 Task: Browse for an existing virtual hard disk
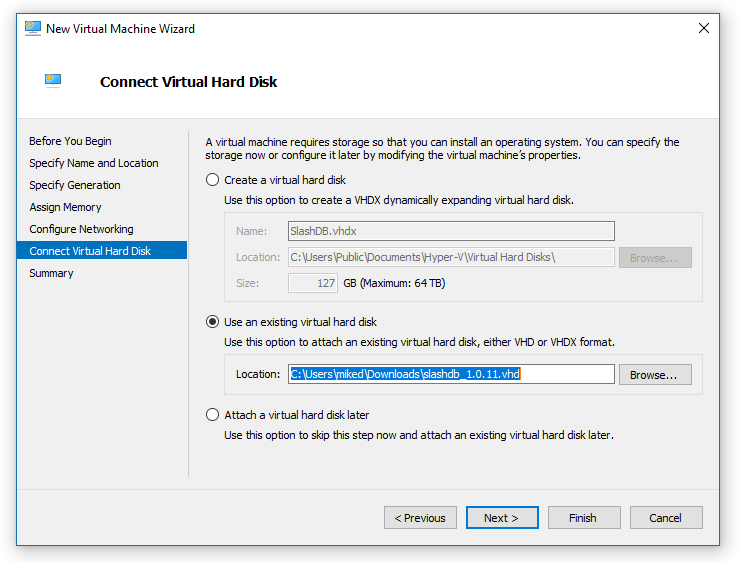(654, 375)
